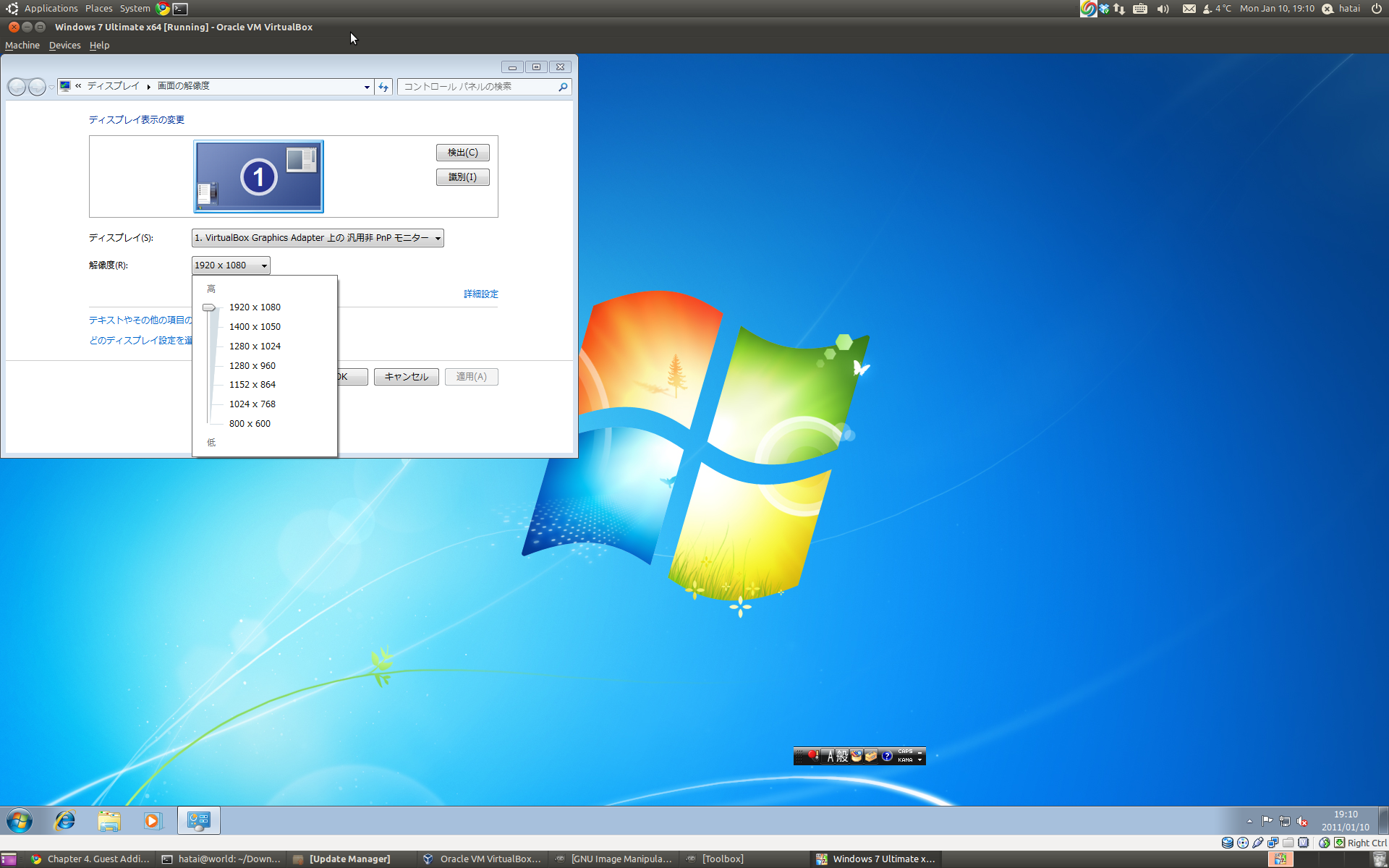Show hidden Windows tray icons arrow
The height and width of the screenshot is (868, 1389).
coord(1249,821)
